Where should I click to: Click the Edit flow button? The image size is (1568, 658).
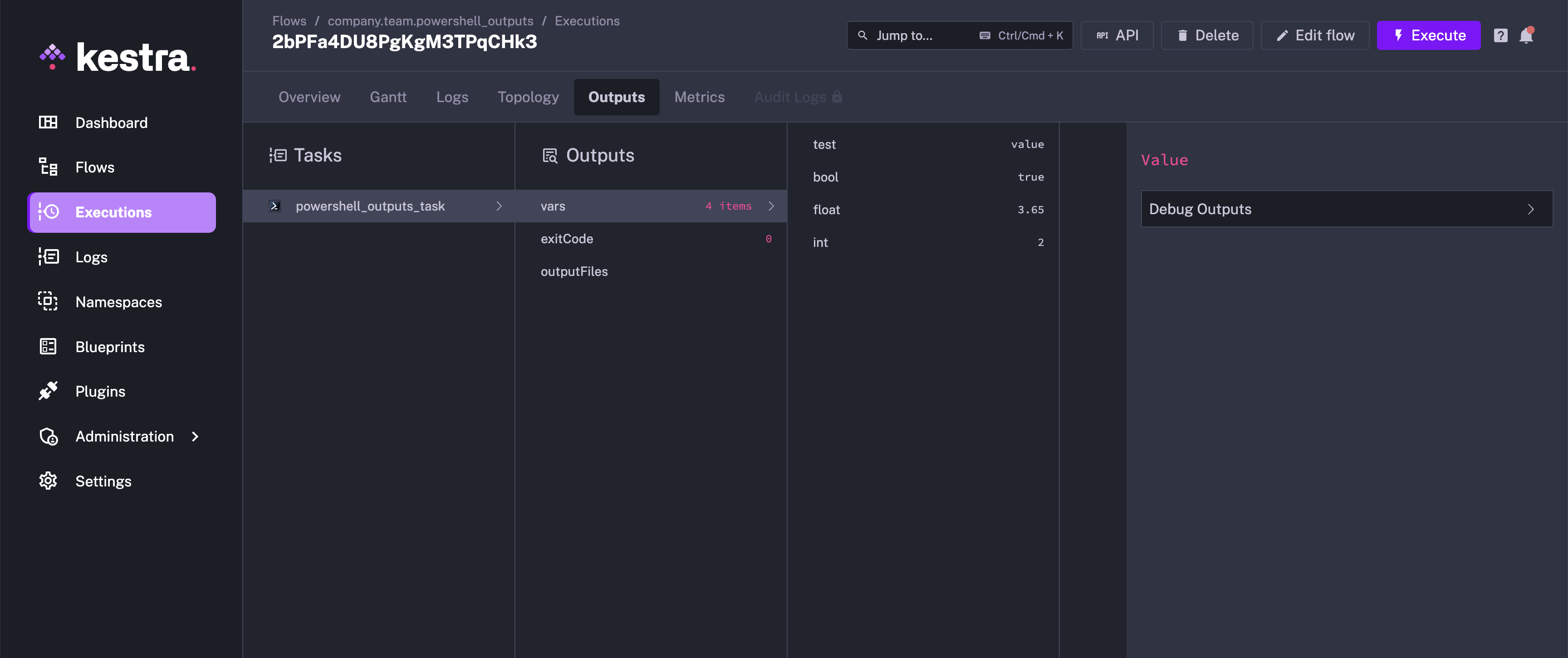(1315, 35)
